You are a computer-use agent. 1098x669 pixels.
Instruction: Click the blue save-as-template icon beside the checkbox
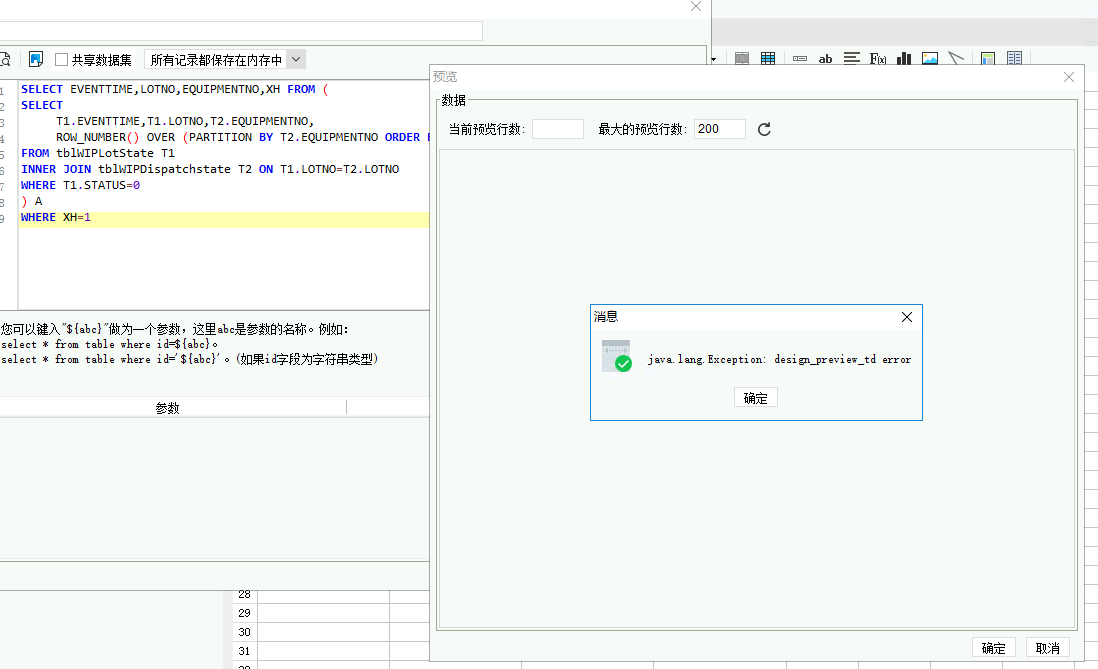[36, 60]
